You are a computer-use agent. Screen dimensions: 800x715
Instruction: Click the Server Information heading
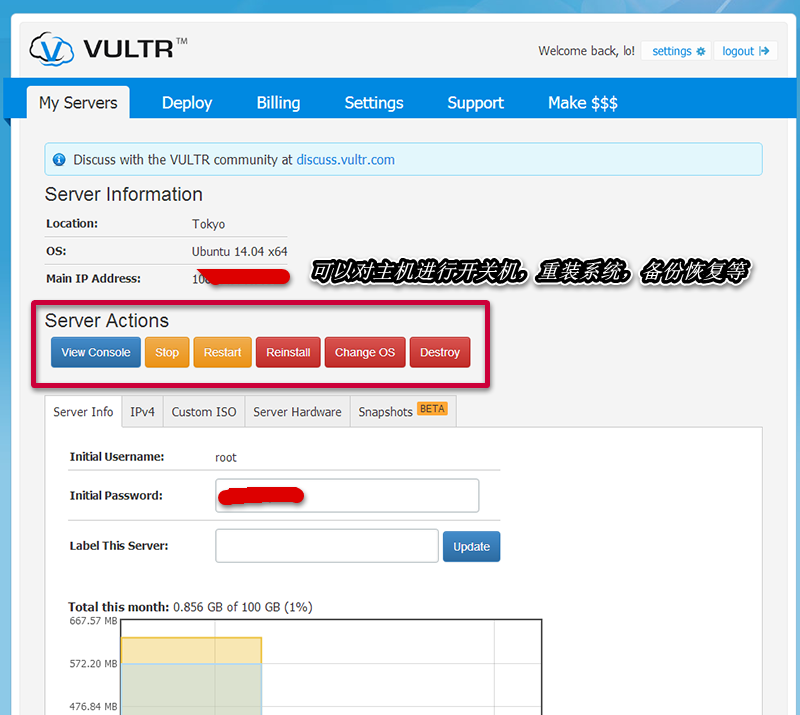pyautogui.click(x=123, y=194)
